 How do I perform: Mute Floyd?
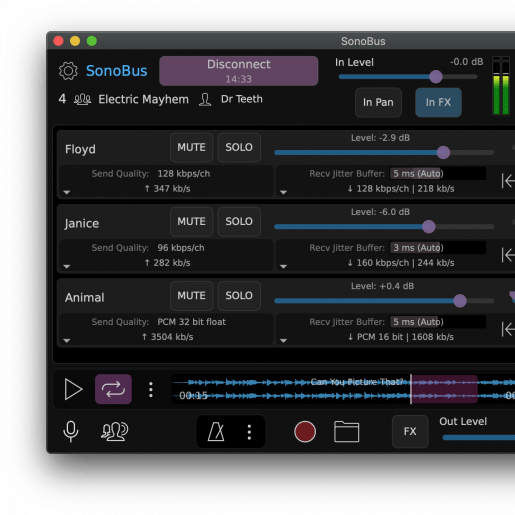point(191,147)
